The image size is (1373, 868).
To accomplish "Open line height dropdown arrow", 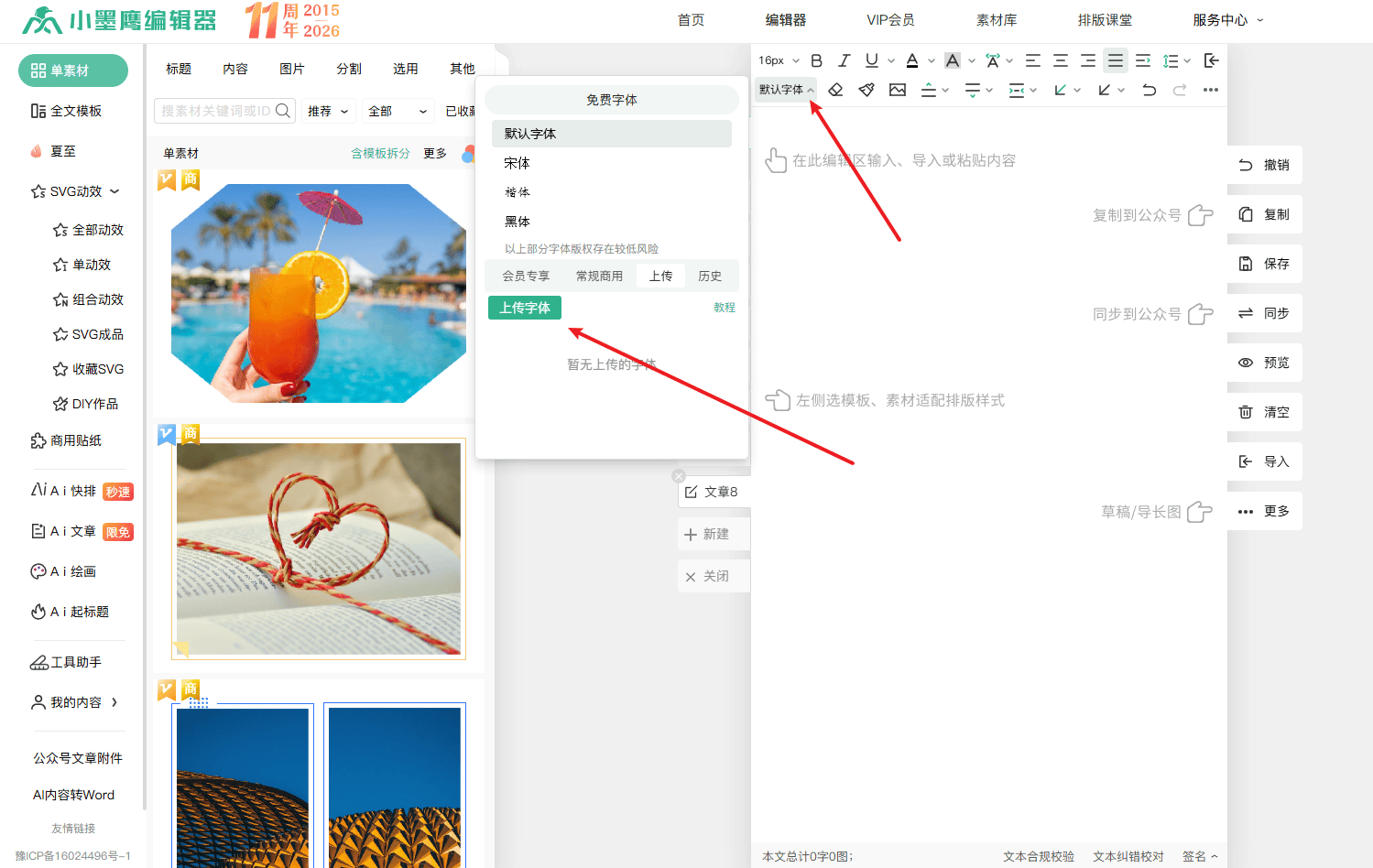I will [x=1187, y=61].
